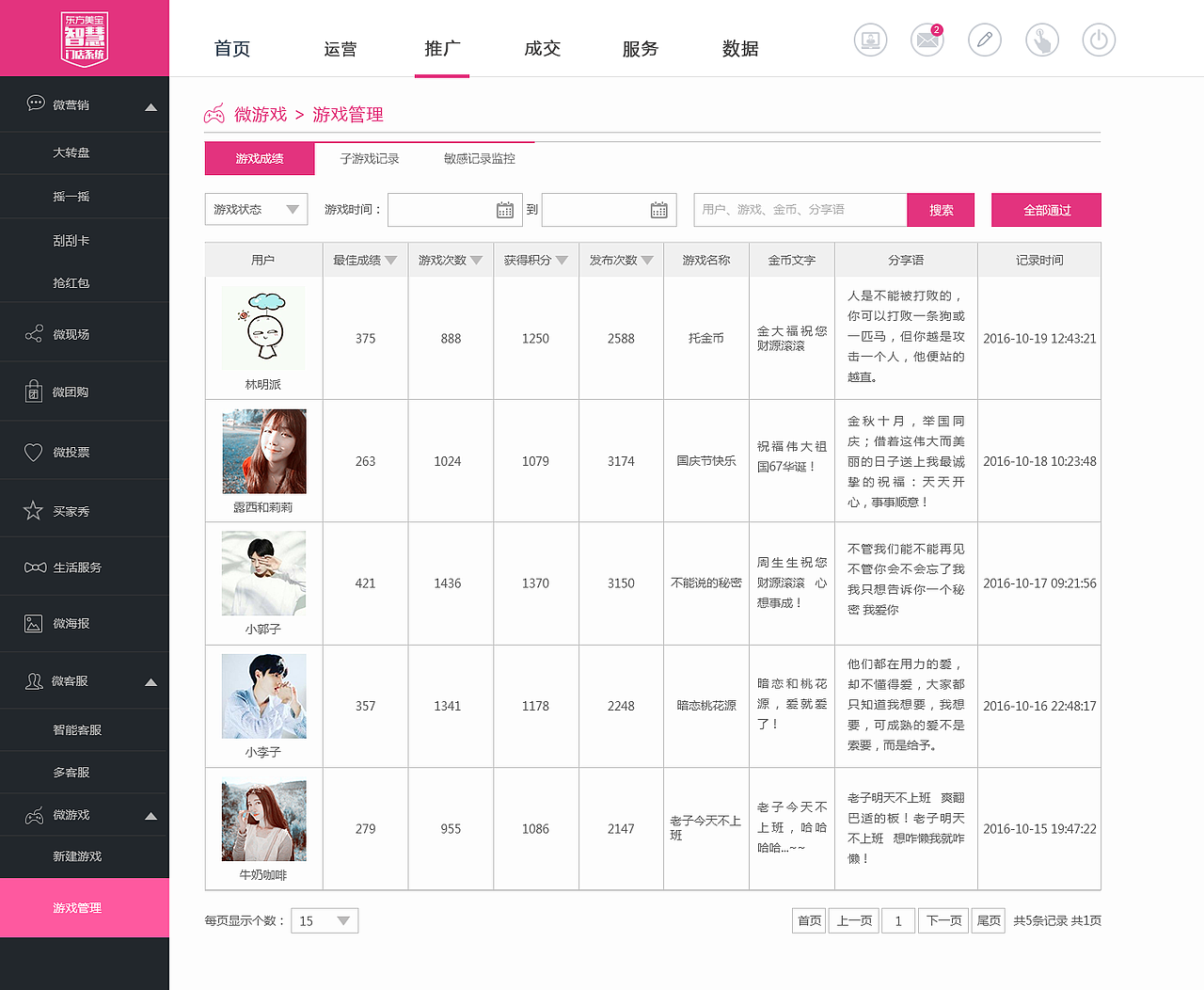Image resolution: width=1204 pixels, height=990 pixels.
Task: Click the 微海报 picture icon
Action: (34, 623)
